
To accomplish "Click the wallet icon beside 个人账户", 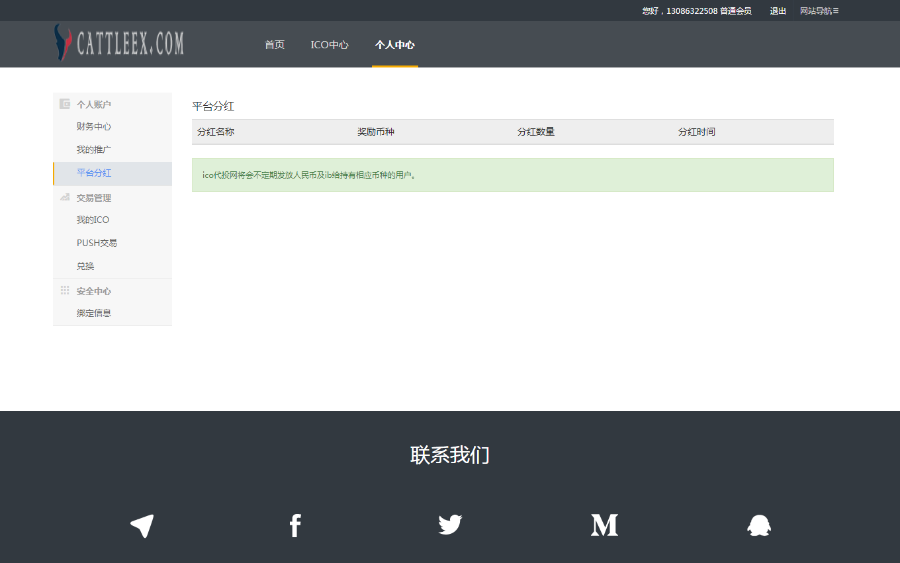I will 65,104.
